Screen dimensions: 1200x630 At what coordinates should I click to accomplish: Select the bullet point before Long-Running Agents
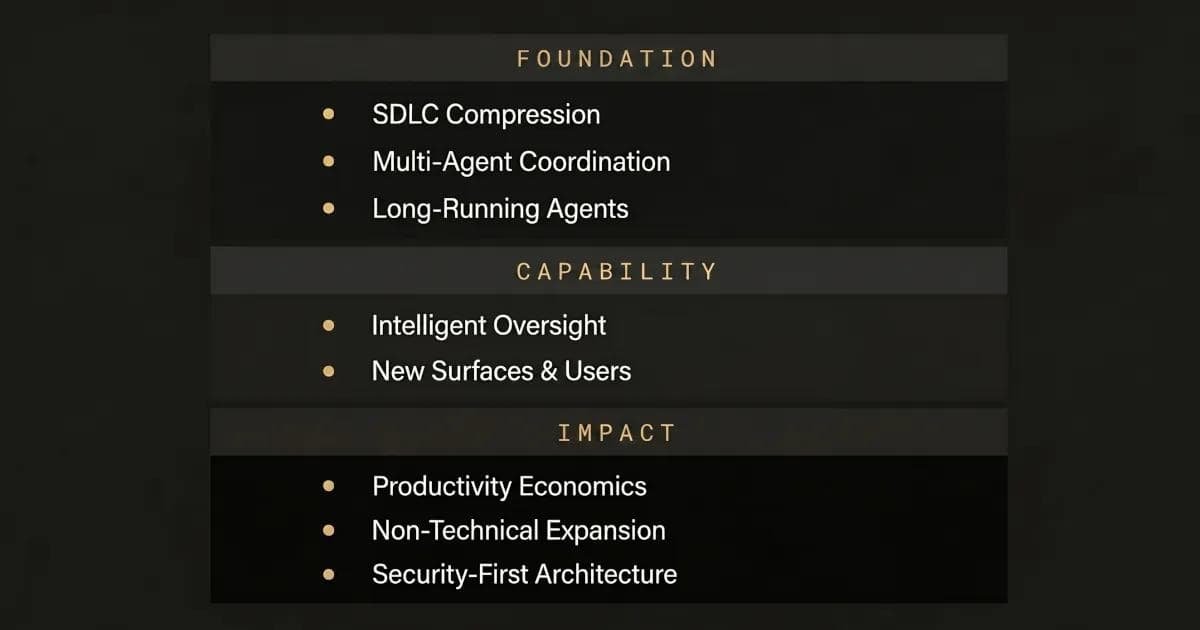(x=329, y=209)
